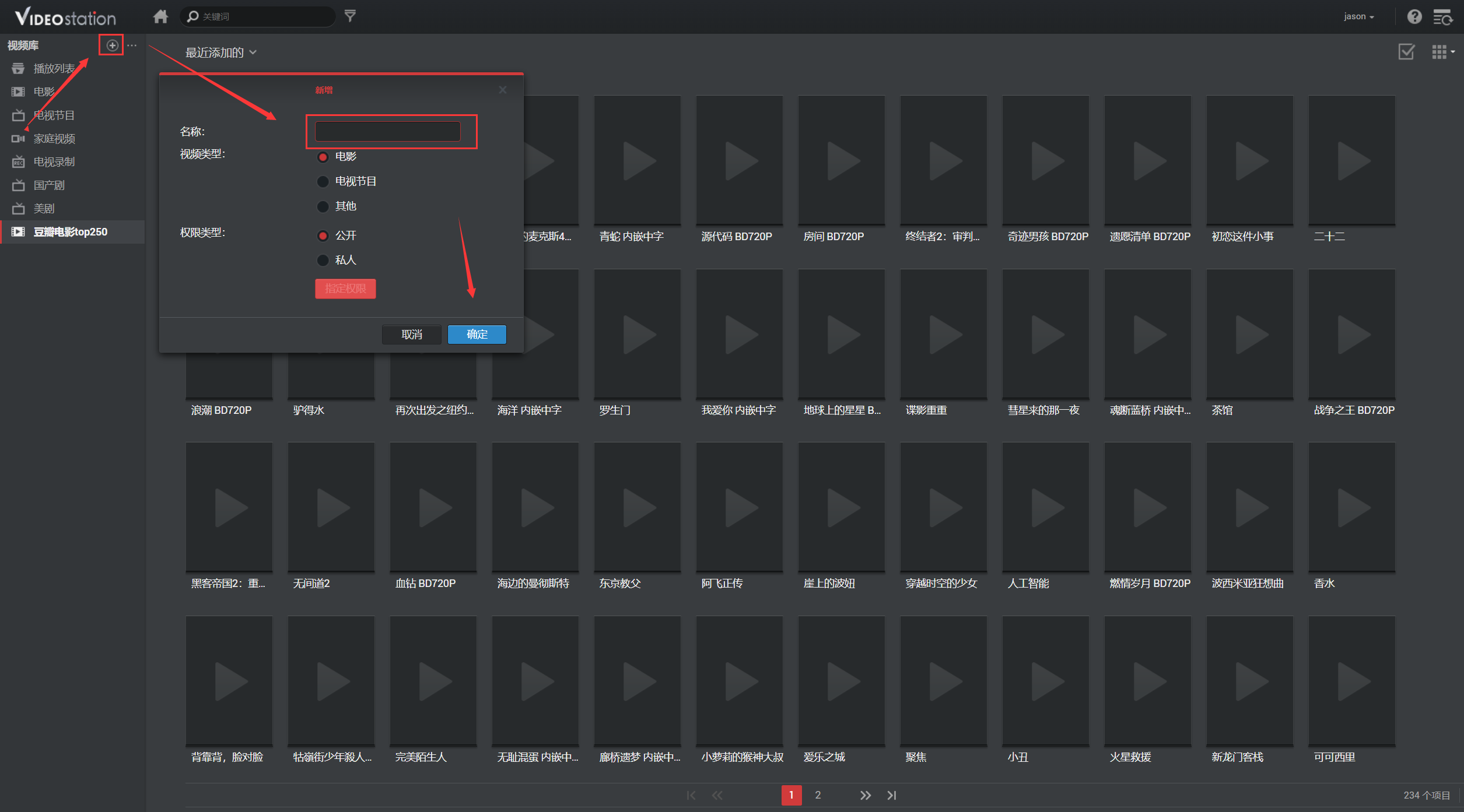
Task: Open the search filter funnel icon
Action: point(350,16)
